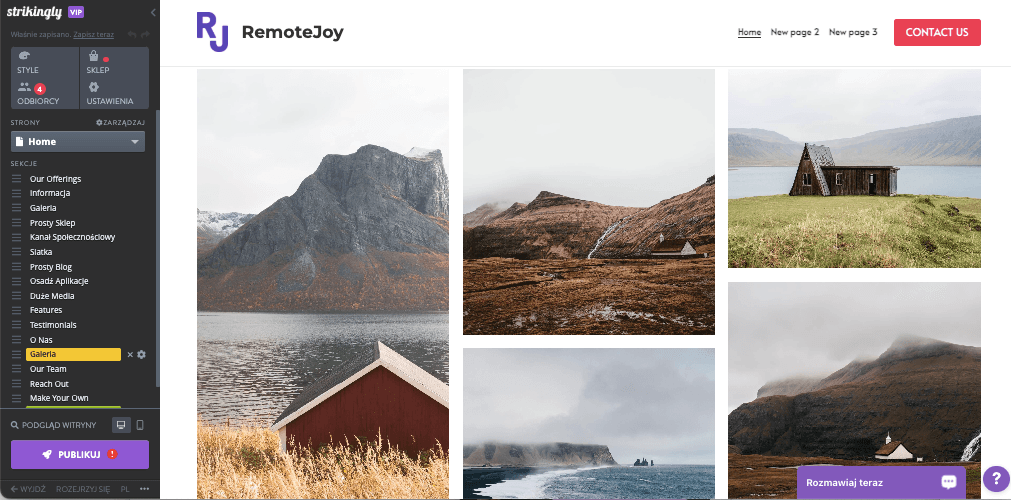This screenshot has height=500, width=1011.
Task: Open Ustawienia gear settings
Action: click(93, 86)
